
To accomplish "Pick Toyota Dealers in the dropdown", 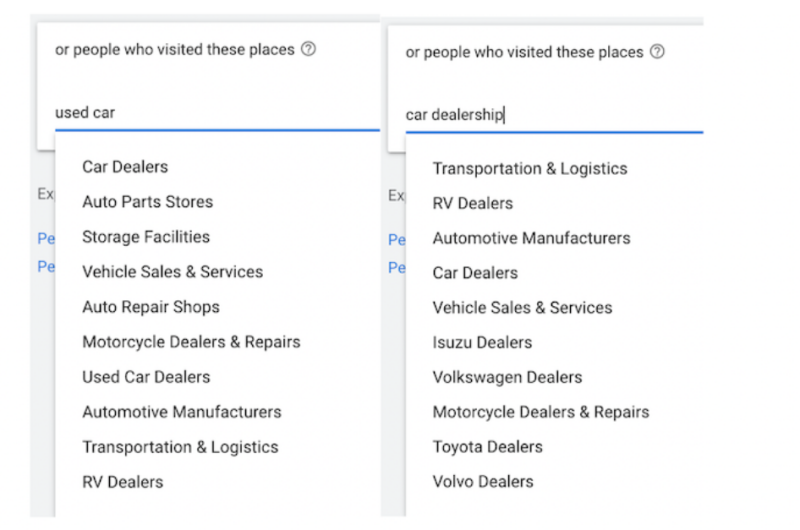I will click(487, 447).
